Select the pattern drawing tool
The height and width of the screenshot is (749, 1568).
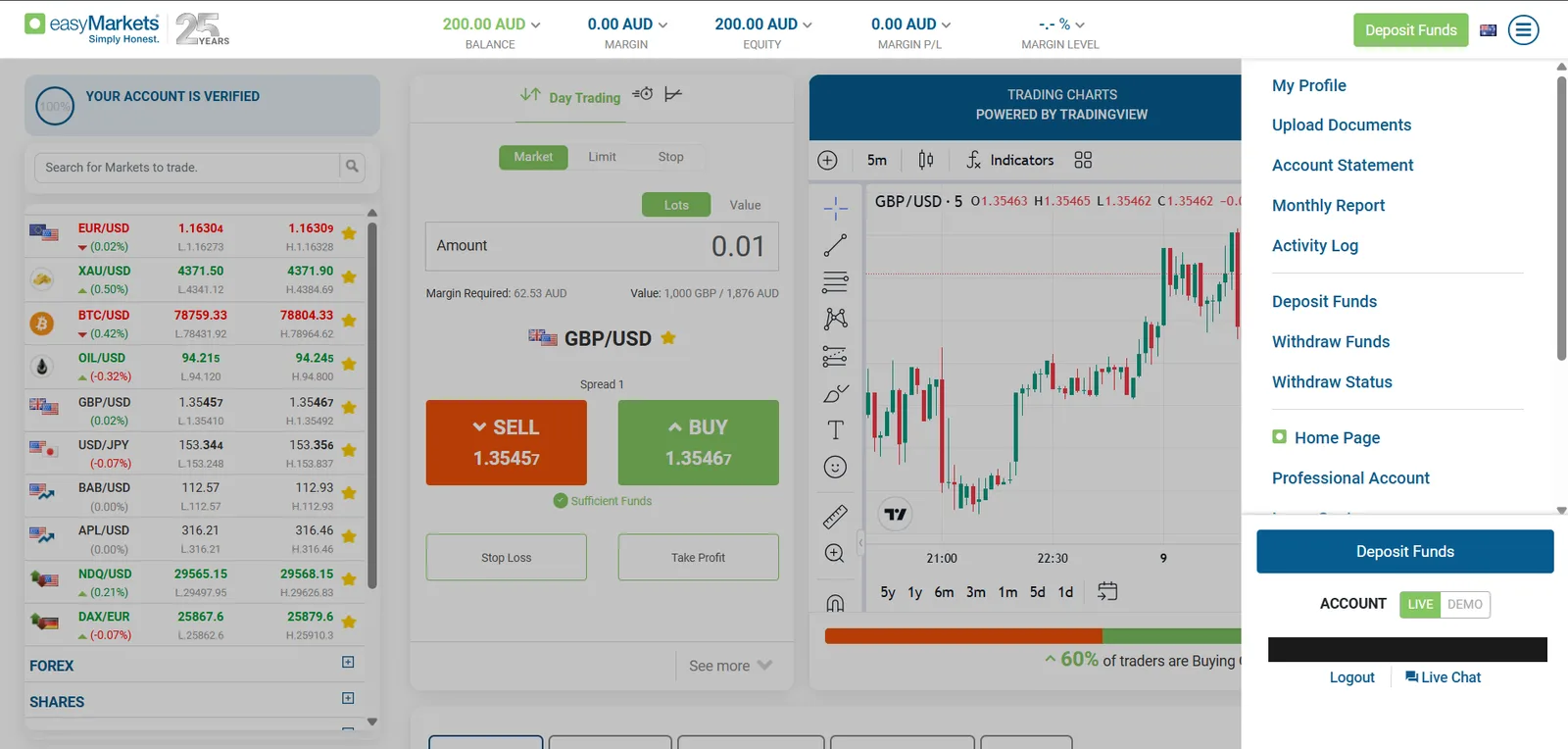[x=835, y=319]
